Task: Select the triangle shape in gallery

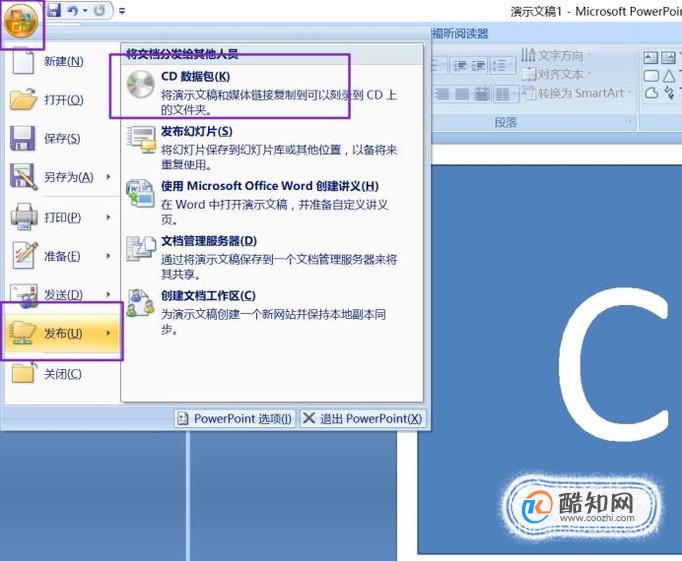Action: click(669, 76)
